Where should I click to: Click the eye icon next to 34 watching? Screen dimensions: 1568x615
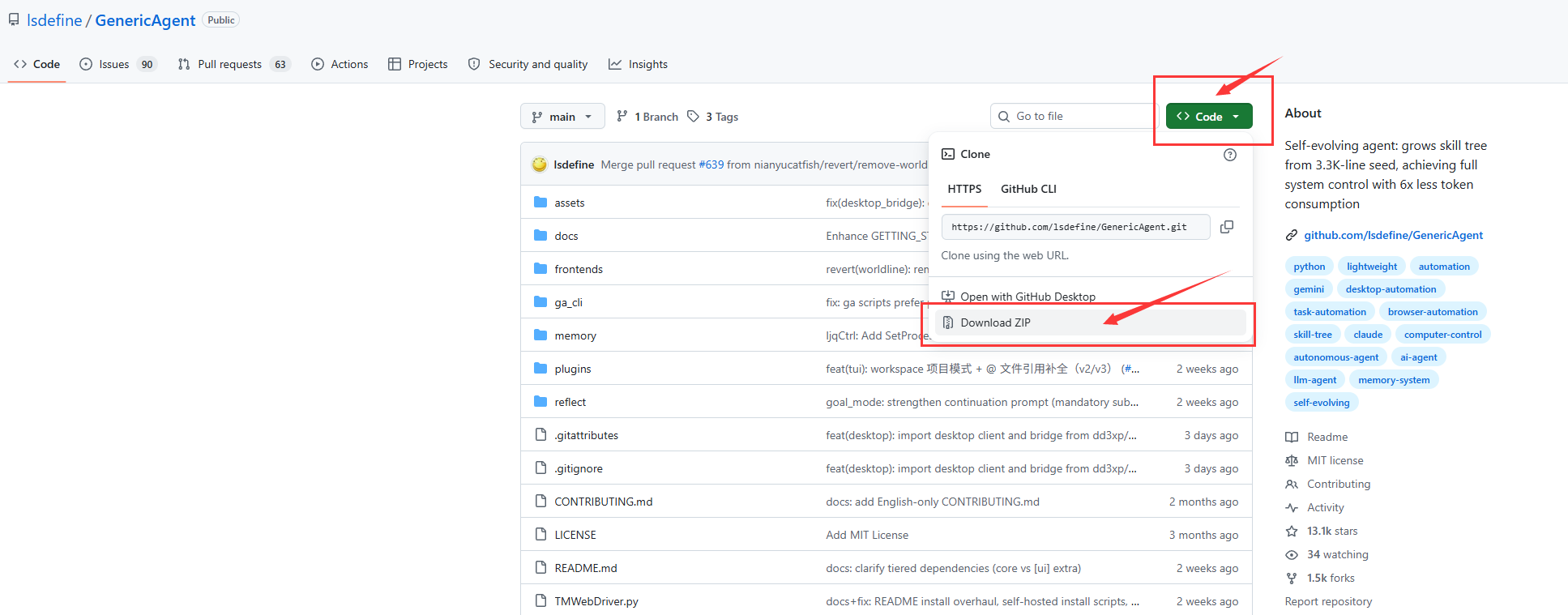[x=1292, y=554]
